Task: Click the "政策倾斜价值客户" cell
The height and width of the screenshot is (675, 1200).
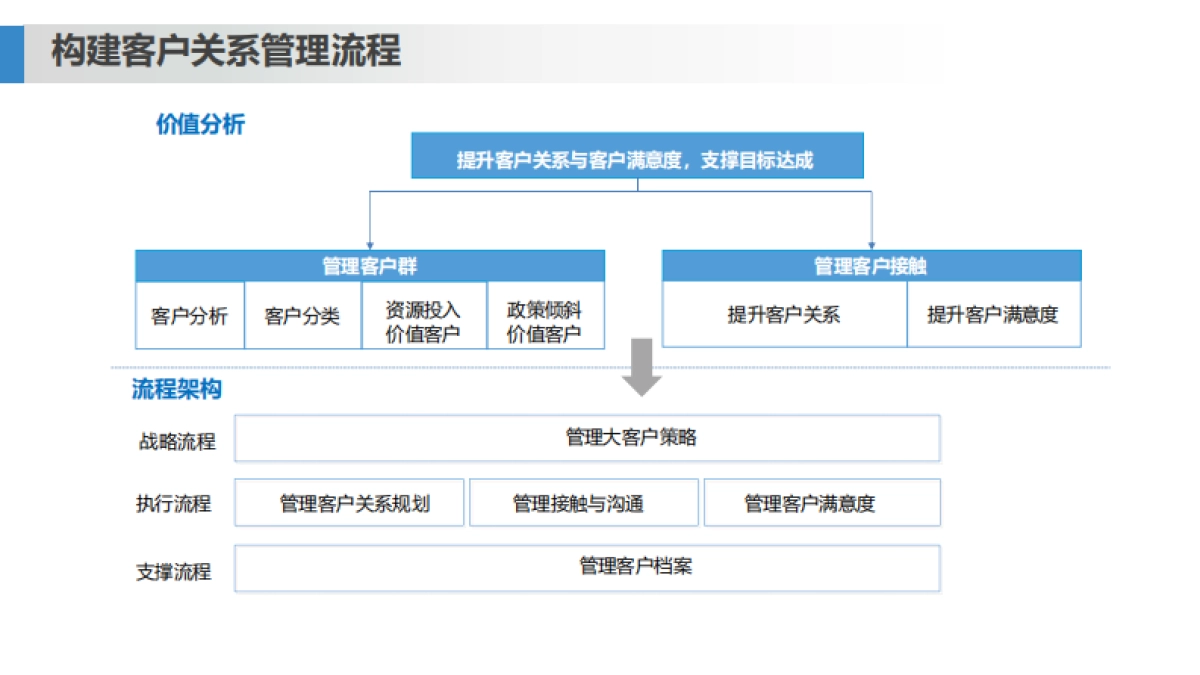Action: tap(544, 315)
